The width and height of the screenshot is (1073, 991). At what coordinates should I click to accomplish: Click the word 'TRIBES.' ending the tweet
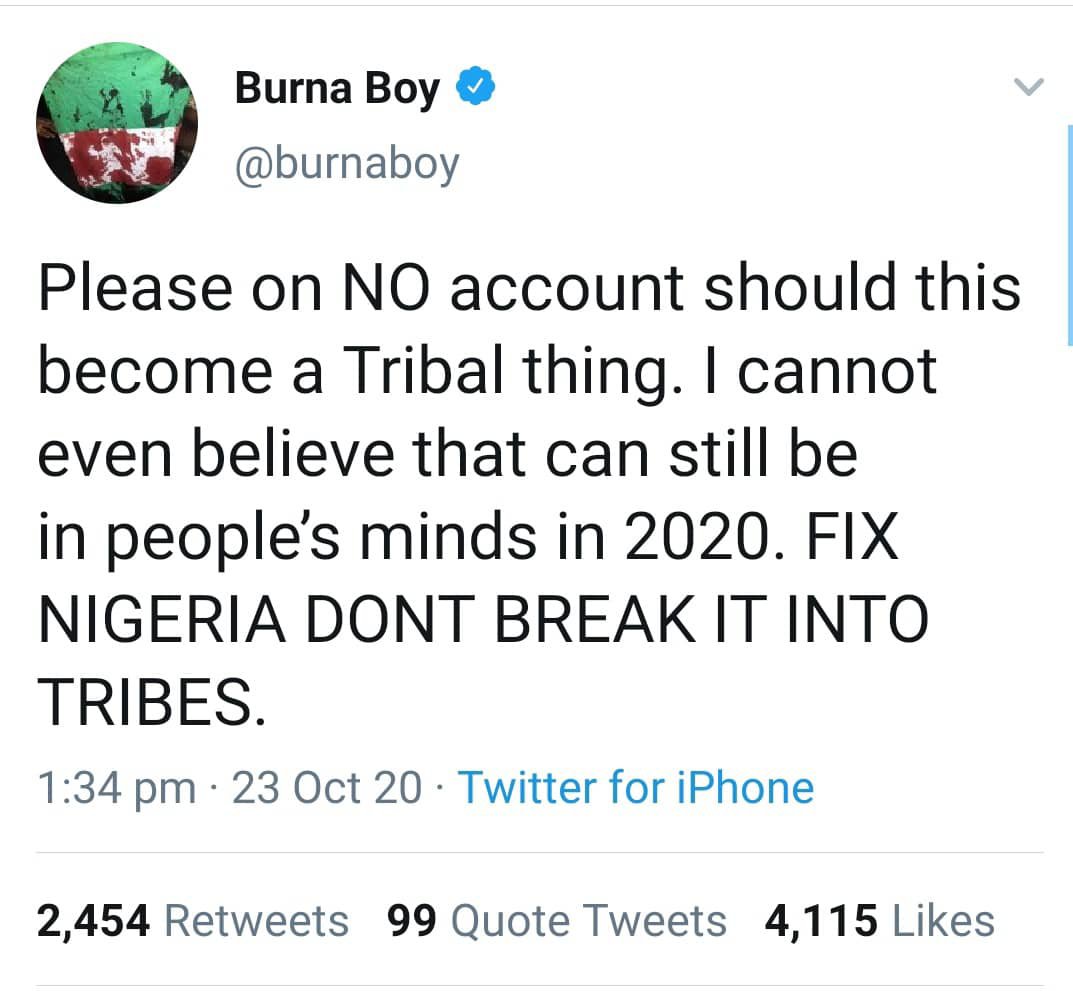click(x=152, y=702)
